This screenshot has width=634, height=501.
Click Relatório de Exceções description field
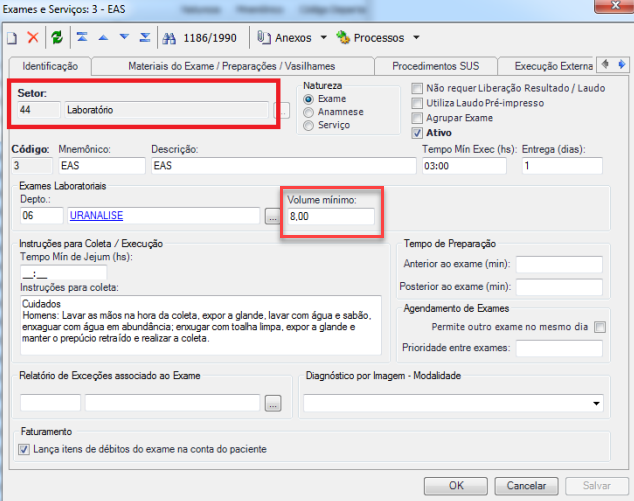172,403
